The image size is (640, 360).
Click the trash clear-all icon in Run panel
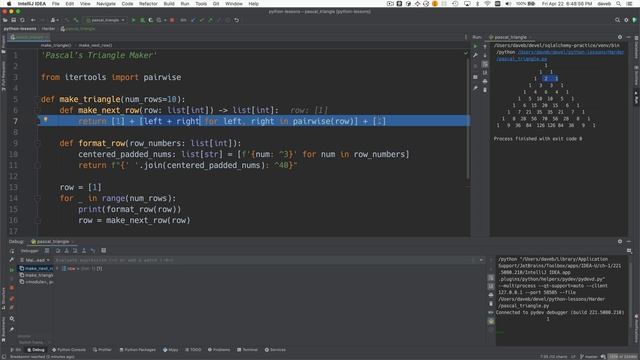click(x=485, y=90)
